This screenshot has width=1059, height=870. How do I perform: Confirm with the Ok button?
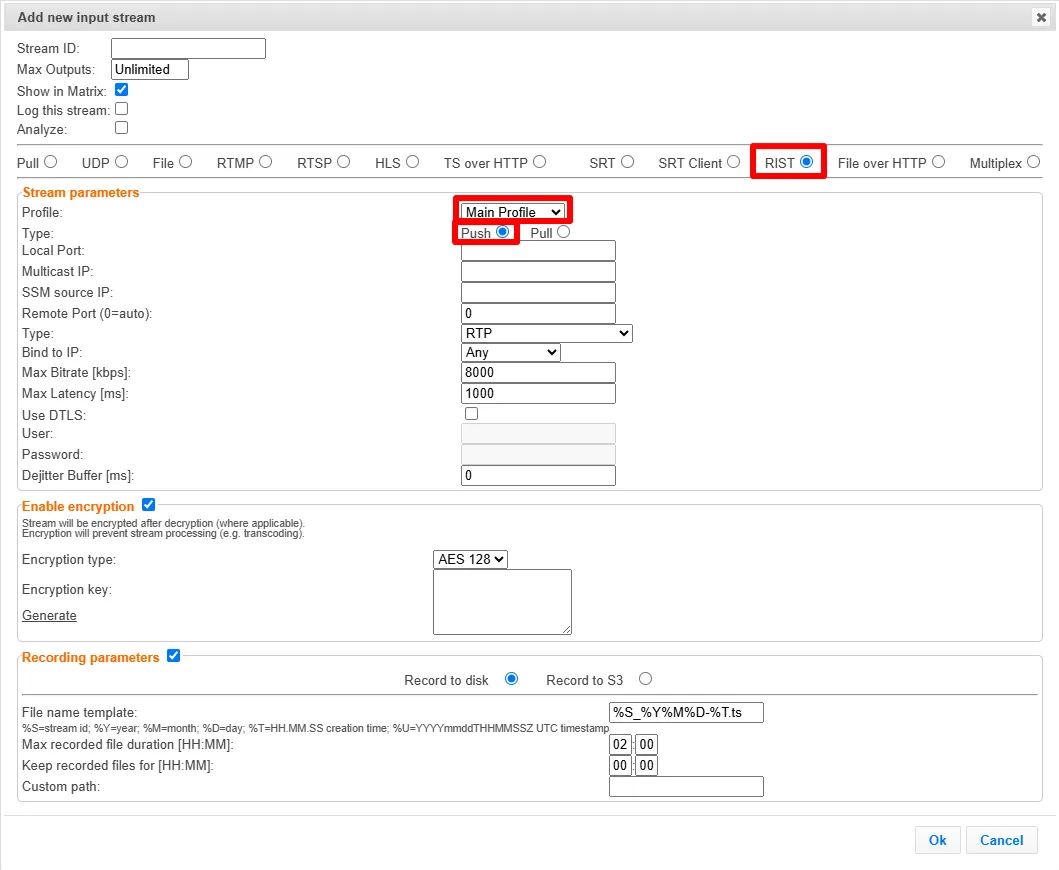pos(937,840)
